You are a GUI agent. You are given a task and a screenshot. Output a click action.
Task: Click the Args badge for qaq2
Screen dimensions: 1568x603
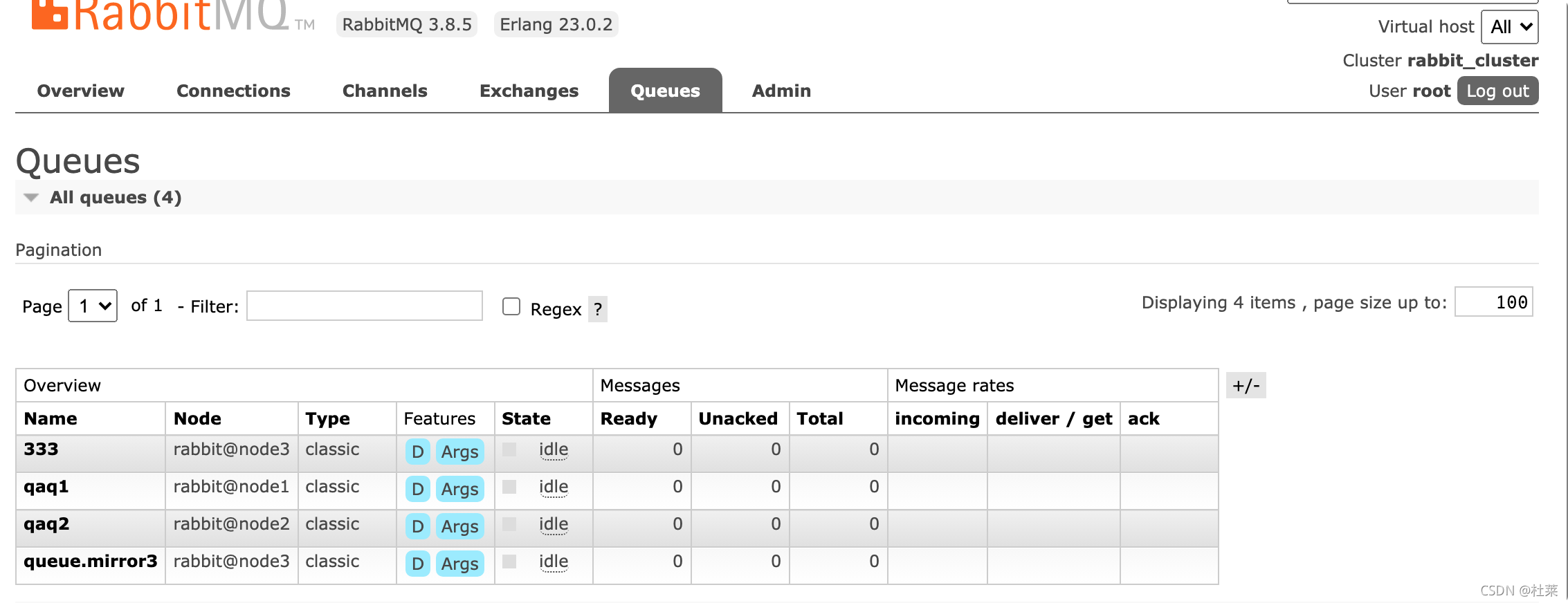click(459, 526)
